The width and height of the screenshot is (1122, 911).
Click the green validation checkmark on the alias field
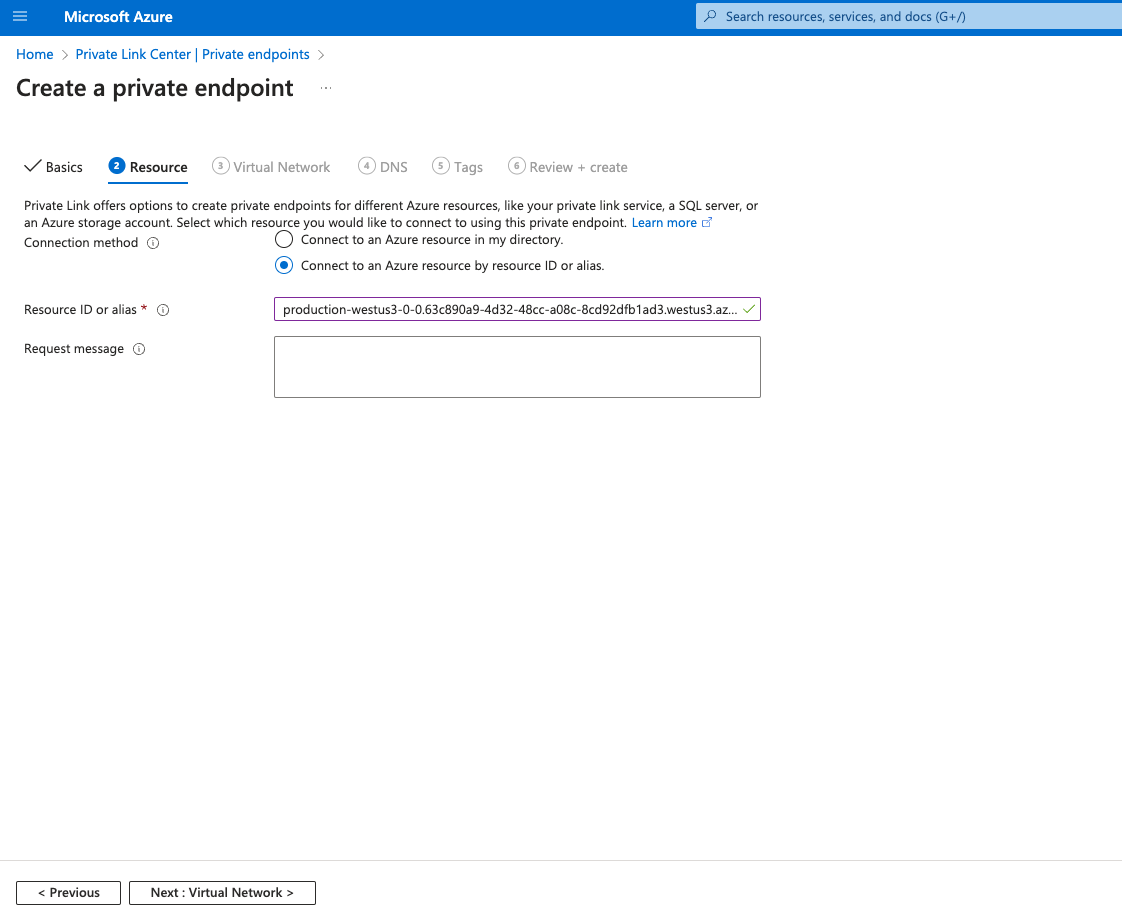pyautogui.click(x=748, y=309)
